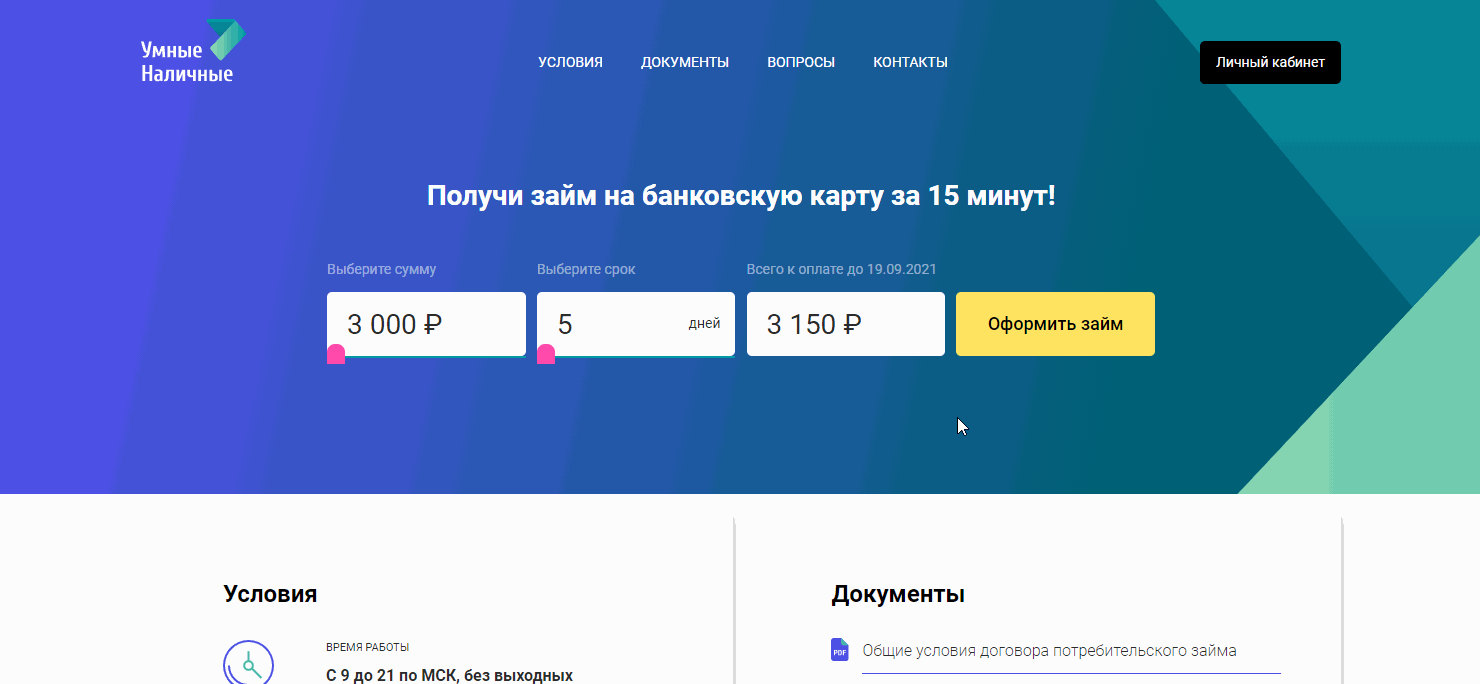Open the Документы navigation menu item

685,62
